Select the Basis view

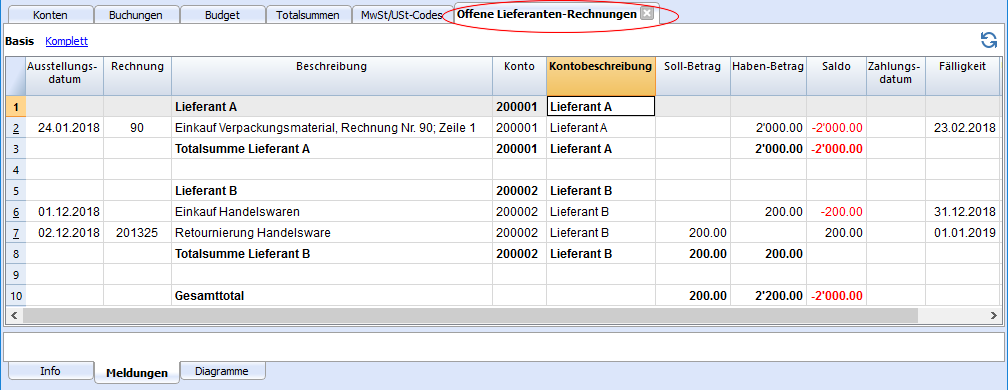click(19, 41)
